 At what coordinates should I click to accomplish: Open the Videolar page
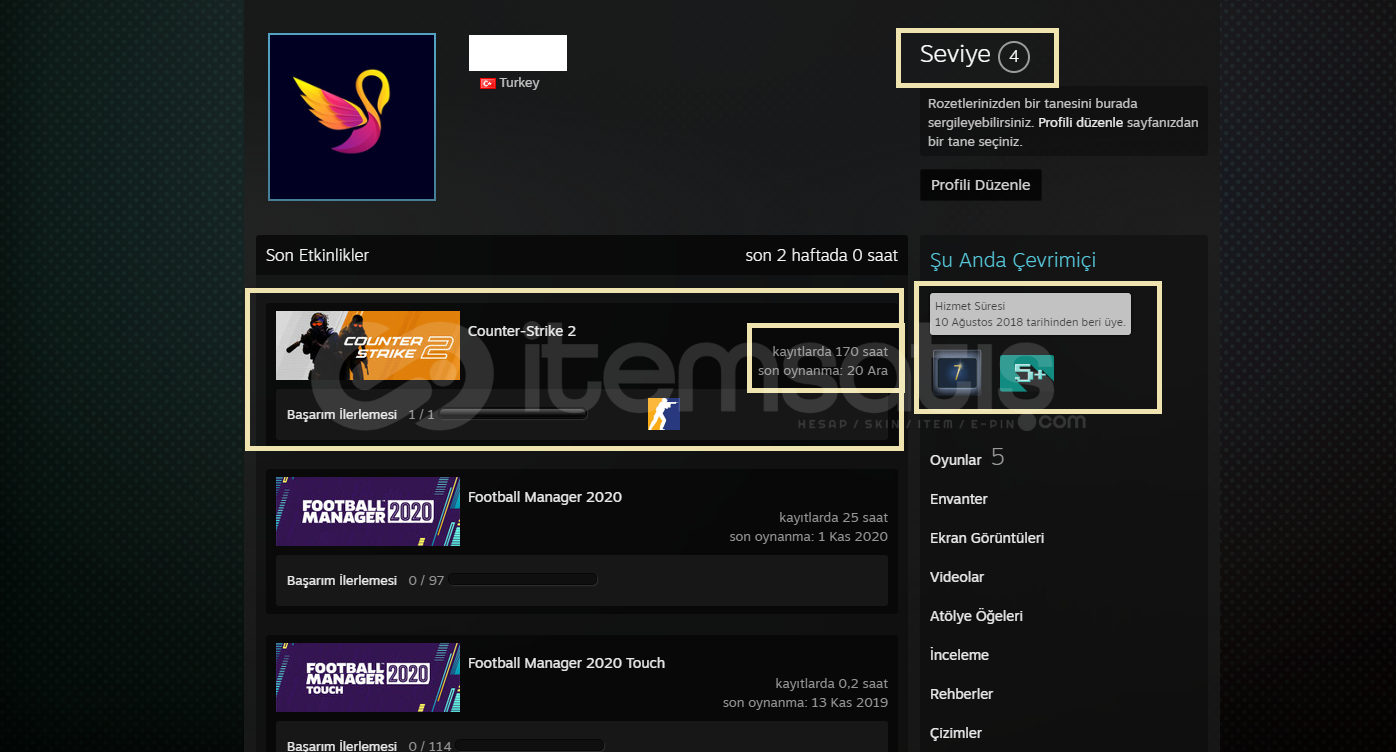coord(957,577)
